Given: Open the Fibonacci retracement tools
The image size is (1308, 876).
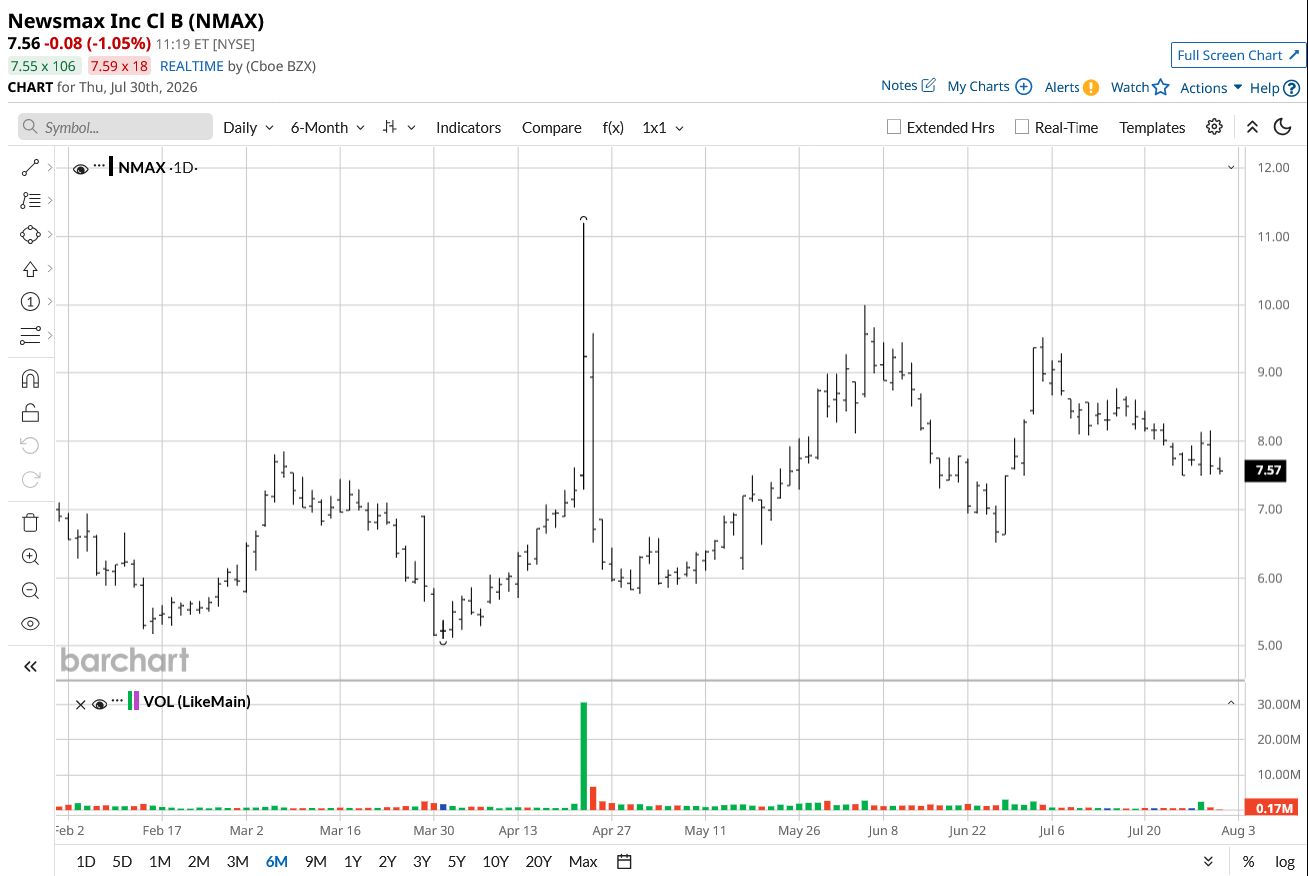Looking at the screenshot, I should point(30,201).
